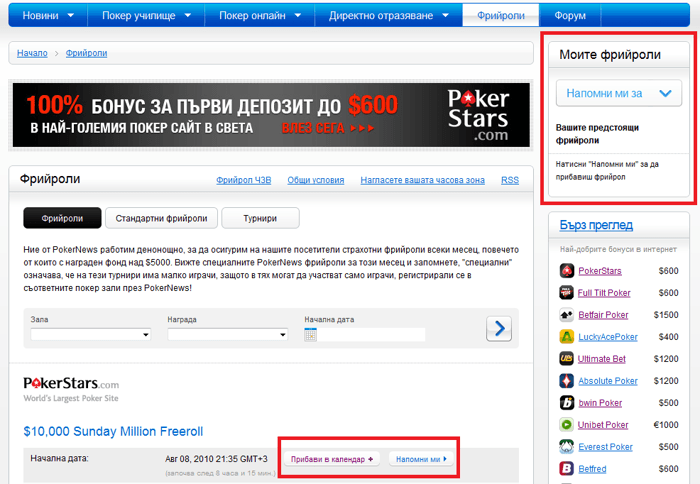The image size is (700, 484).
Task: Click Нагласете вашата часова зона link
Action: click(x=422, y=180)
